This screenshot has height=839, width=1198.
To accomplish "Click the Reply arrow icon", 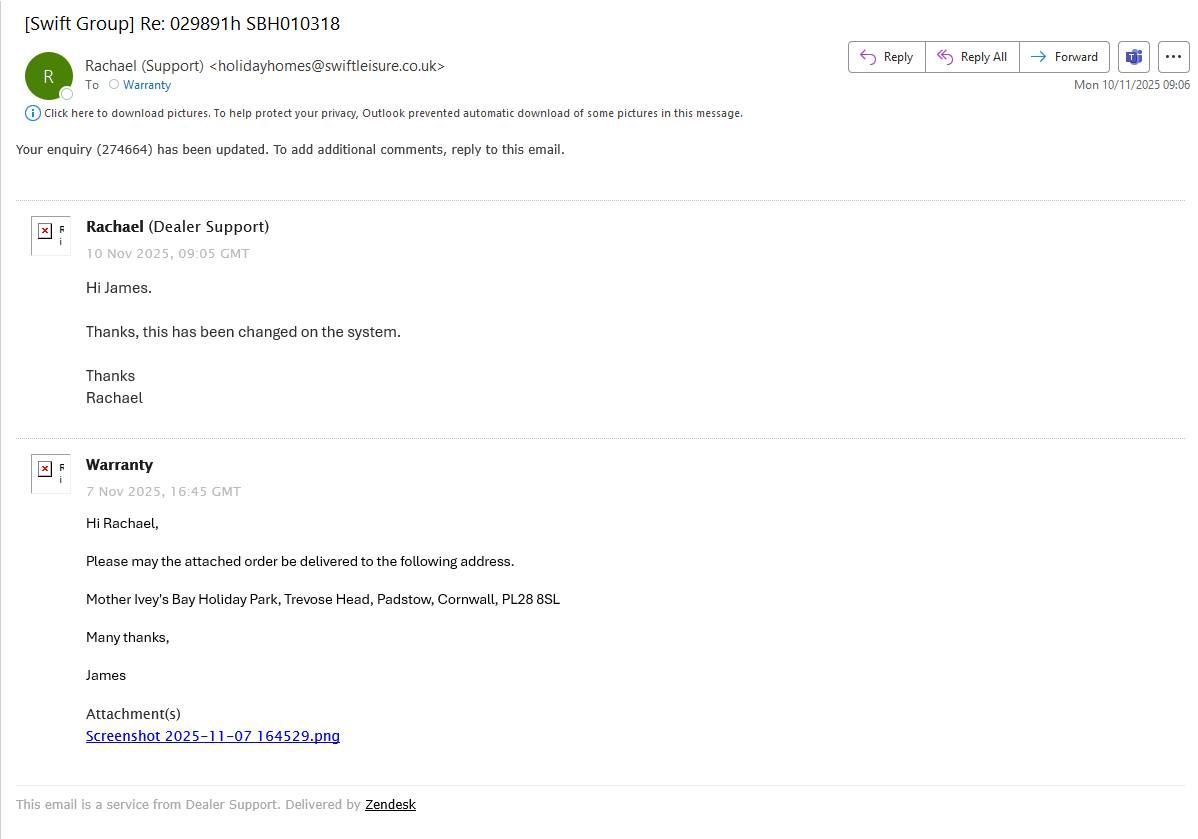I will [868, 57].
